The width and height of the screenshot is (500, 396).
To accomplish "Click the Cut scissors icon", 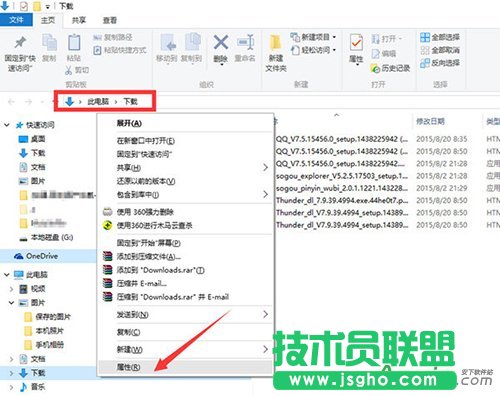I will pyautogui.click(x=68, y=70).
